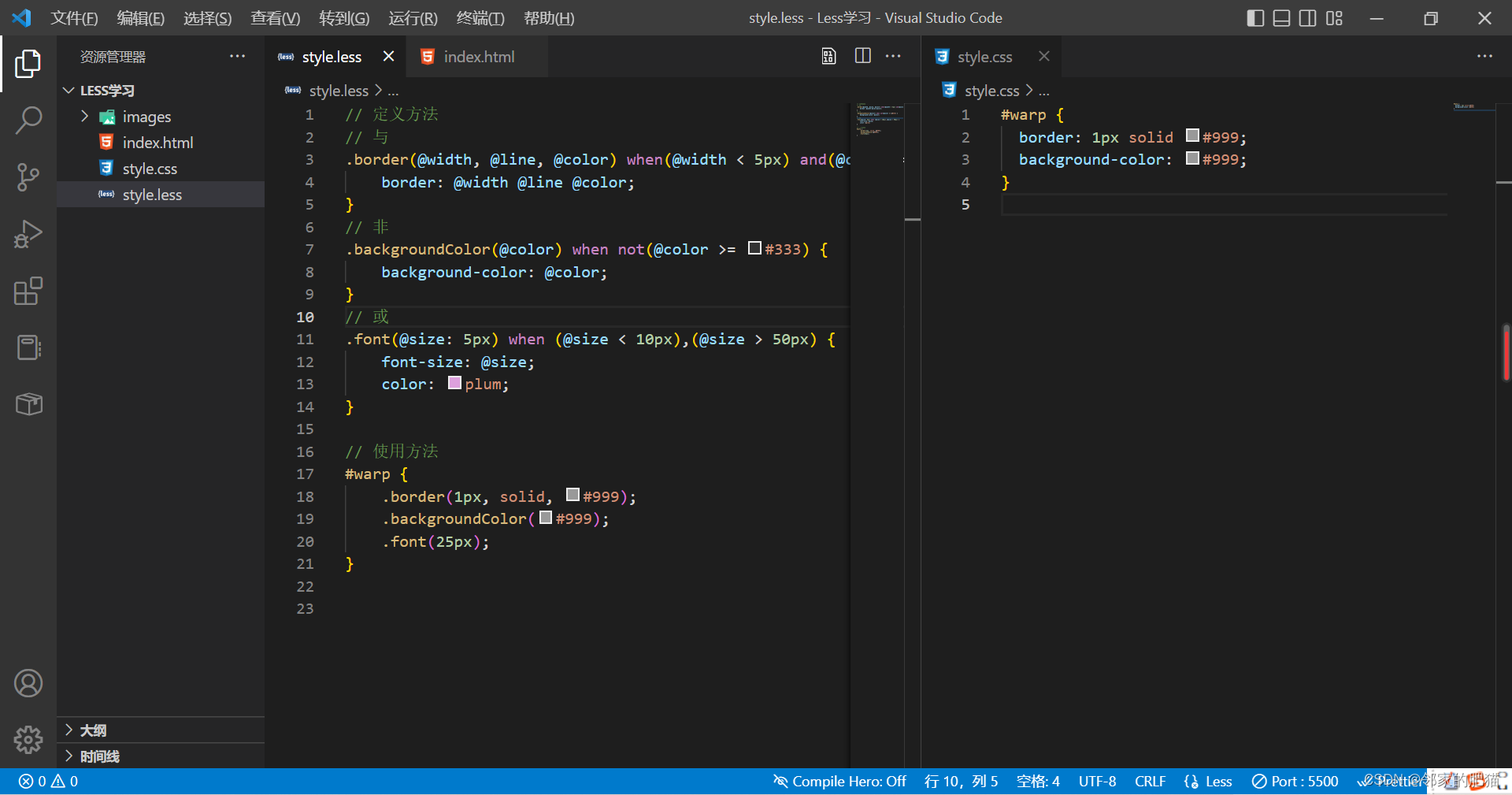Open the notebook-shaped activity bar icon
1512x795 pixels.
pyautogui.click(x=28, y=347)
